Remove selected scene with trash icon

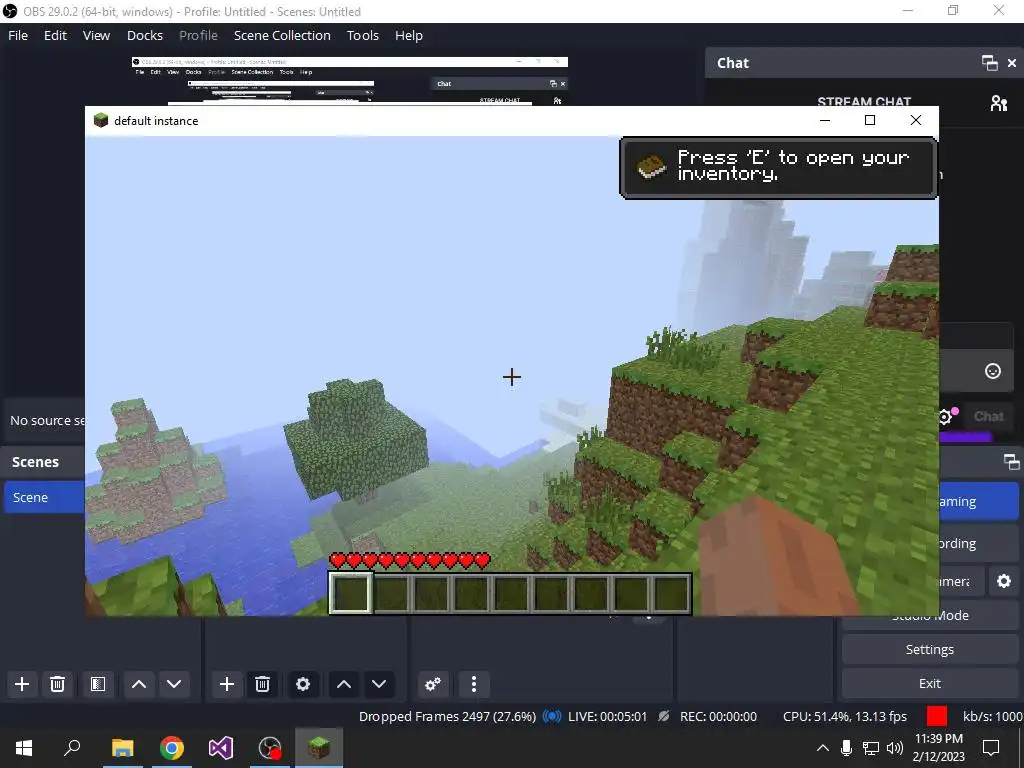point(57,684)
